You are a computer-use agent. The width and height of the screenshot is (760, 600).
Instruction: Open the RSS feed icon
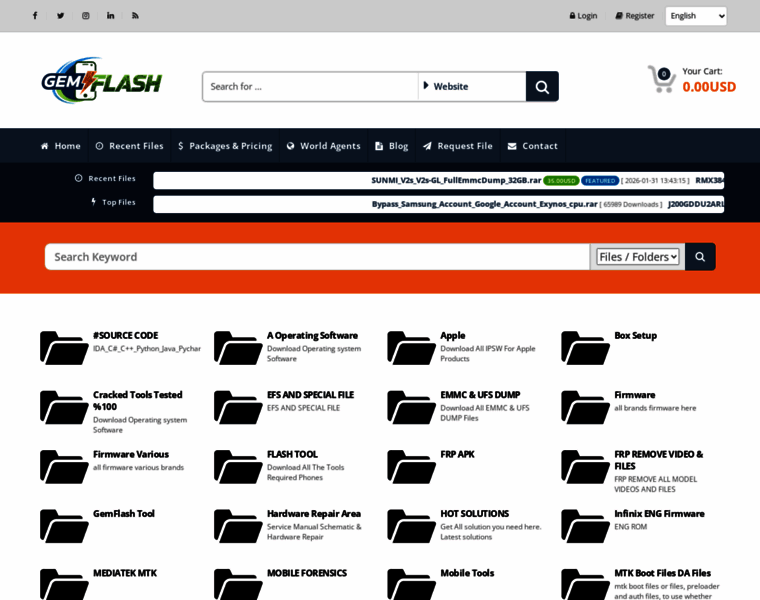click(135, 16)
